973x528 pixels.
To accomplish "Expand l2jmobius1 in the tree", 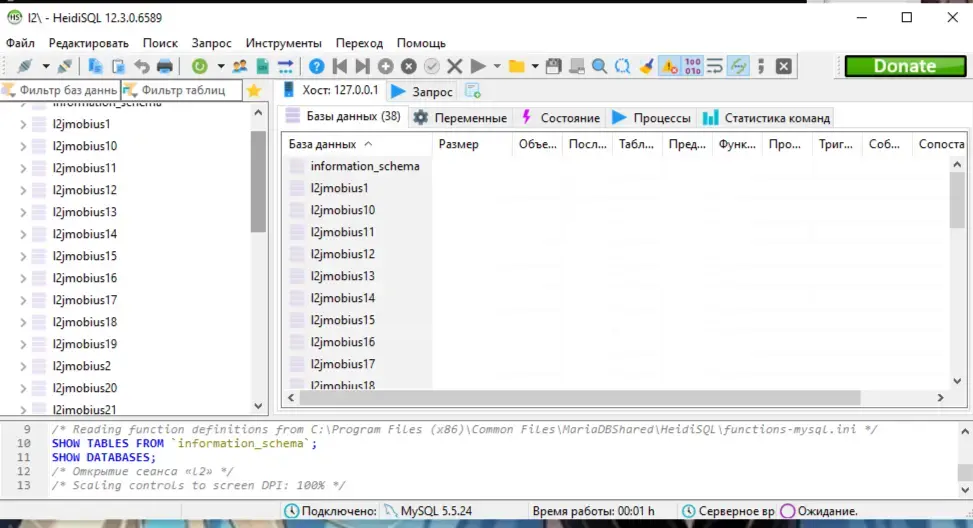I will [x=23, y=125].
